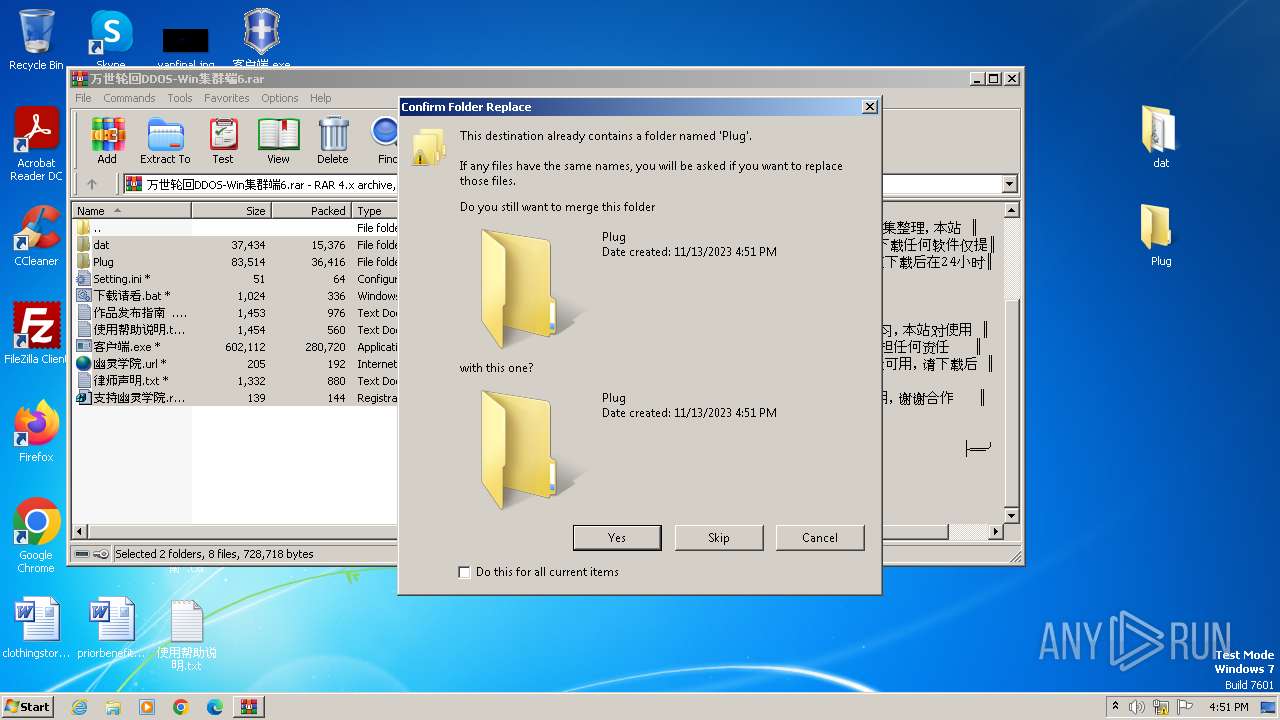Select the Plug folder on the desktop

1161,236
